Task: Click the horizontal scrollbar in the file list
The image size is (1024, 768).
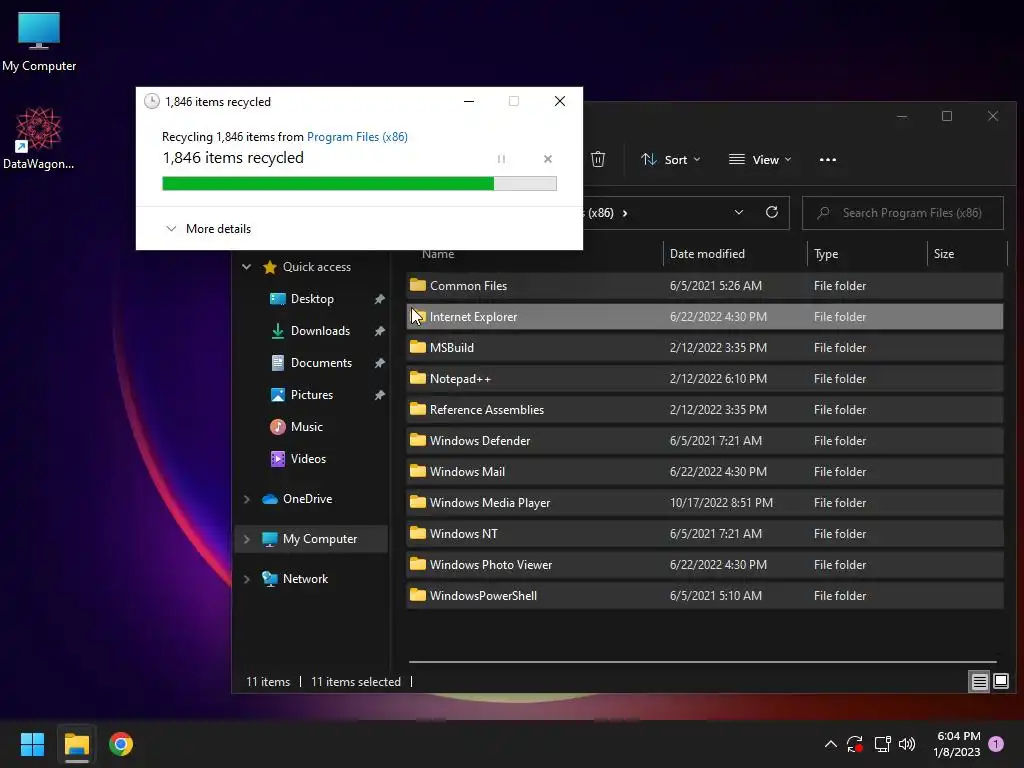Action: (703, 662)
